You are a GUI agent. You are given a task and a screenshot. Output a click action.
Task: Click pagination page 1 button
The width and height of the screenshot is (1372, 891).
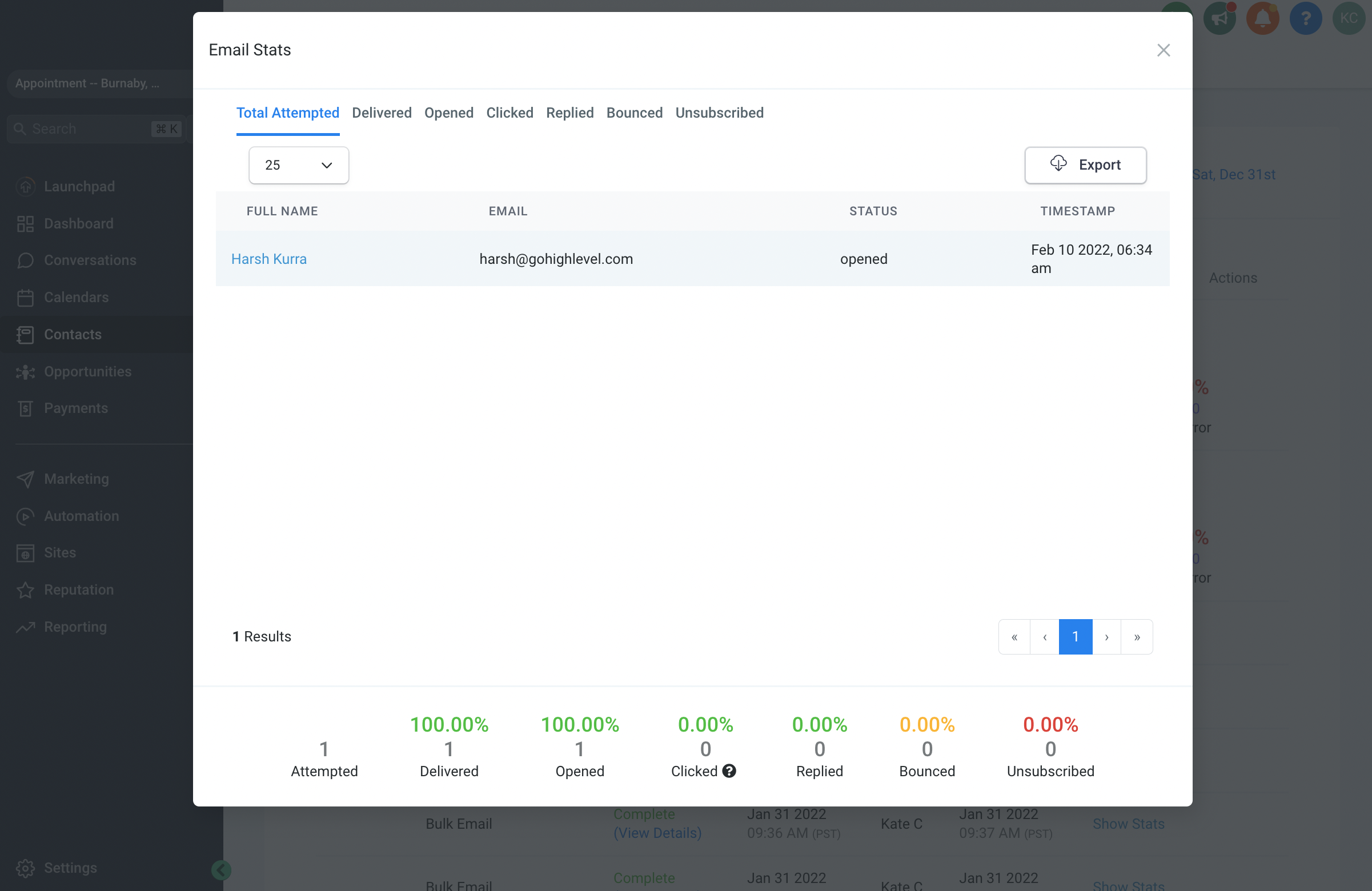point(1074,637)
